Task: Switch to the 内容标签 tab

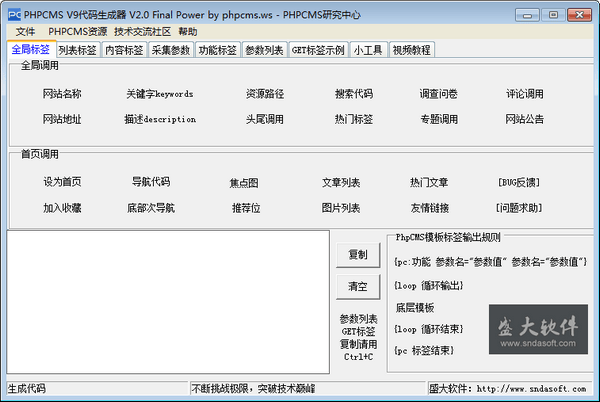Action: 123,50
